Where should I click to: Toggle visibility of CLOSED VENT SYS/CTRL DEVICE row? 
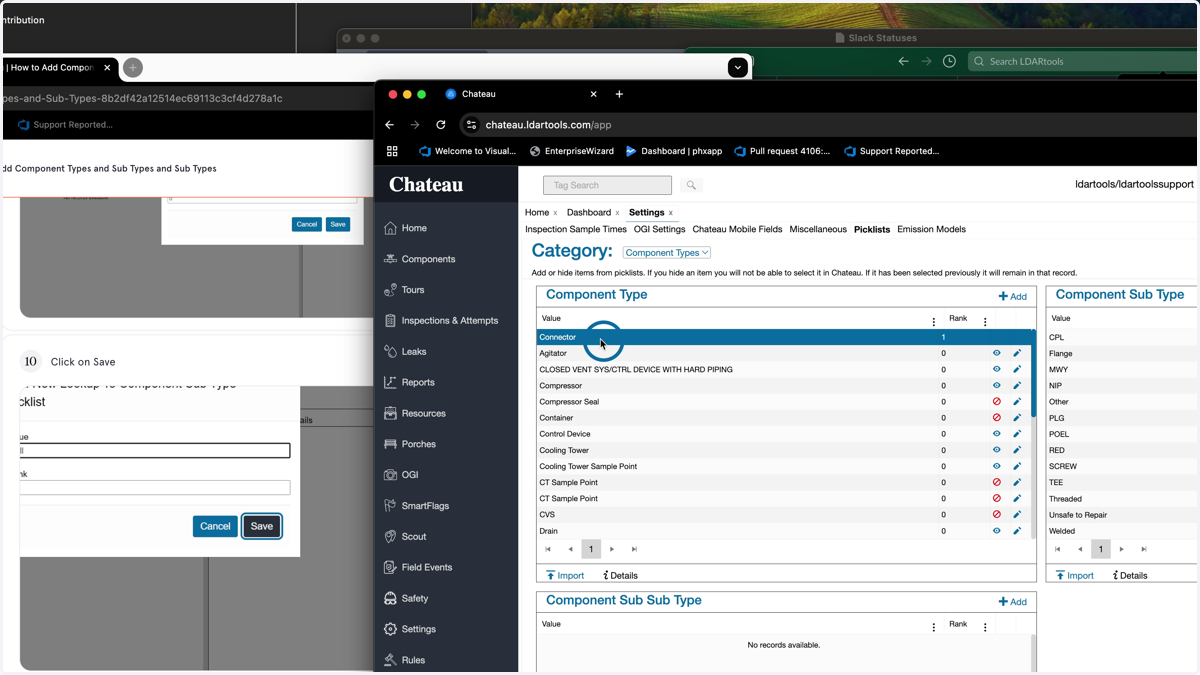tap(996, 369)
